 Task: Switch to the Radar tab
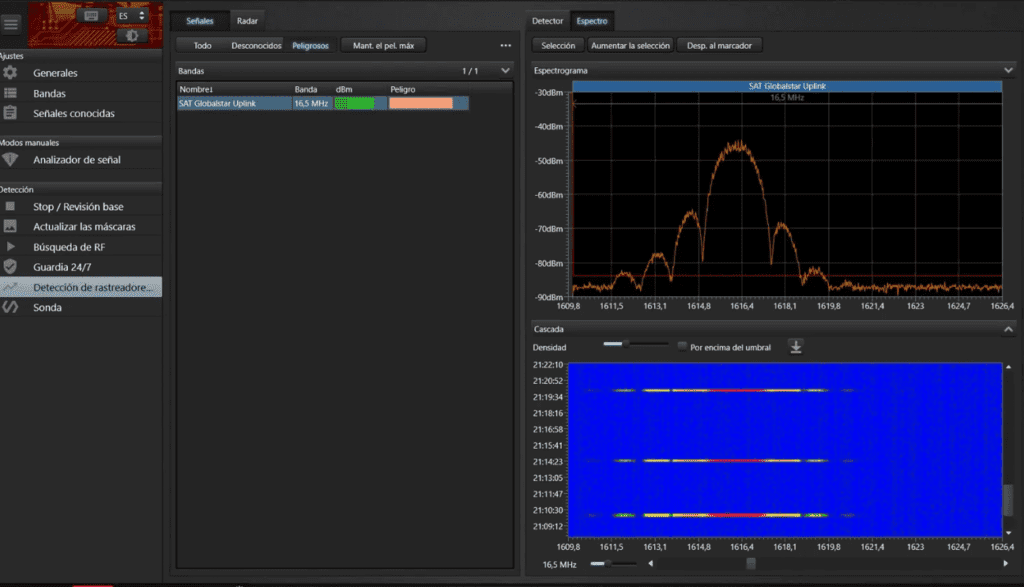(x=246, y=21)
